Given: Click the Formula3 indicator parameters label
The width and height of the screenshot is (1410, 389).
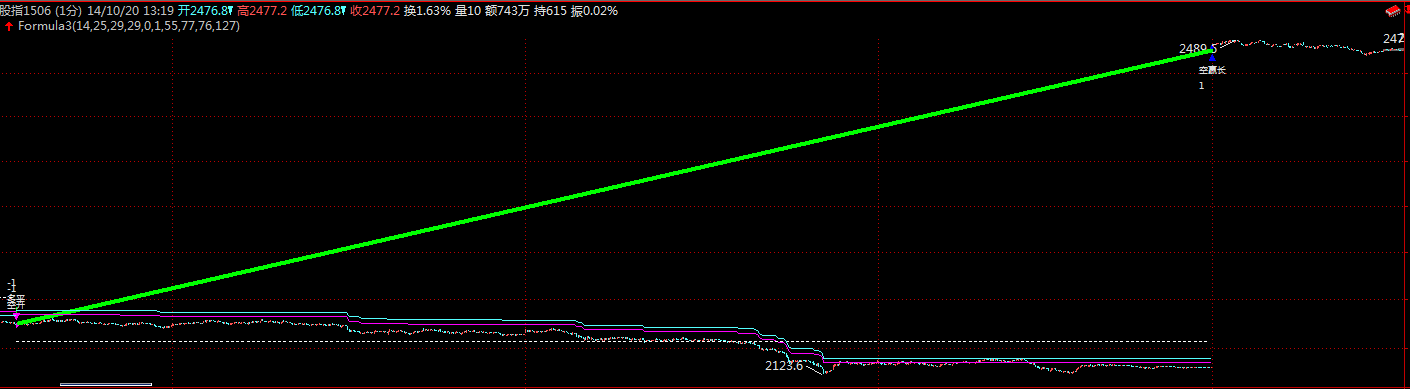Looking at the screenshot, I should (x=129, y=26).
